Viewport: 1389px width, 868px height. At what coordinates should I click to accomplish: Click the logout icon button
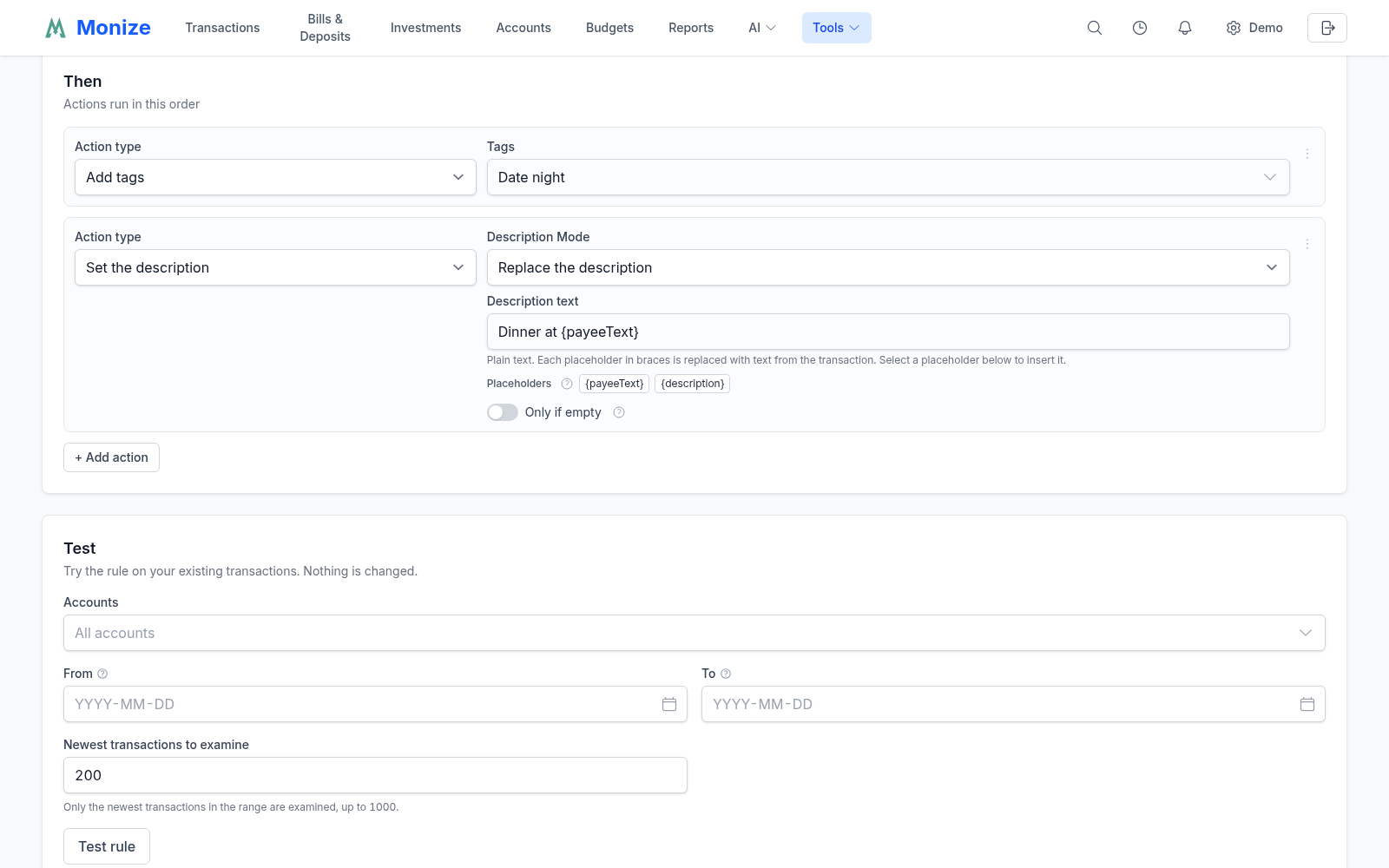[x=1327, y=28]
